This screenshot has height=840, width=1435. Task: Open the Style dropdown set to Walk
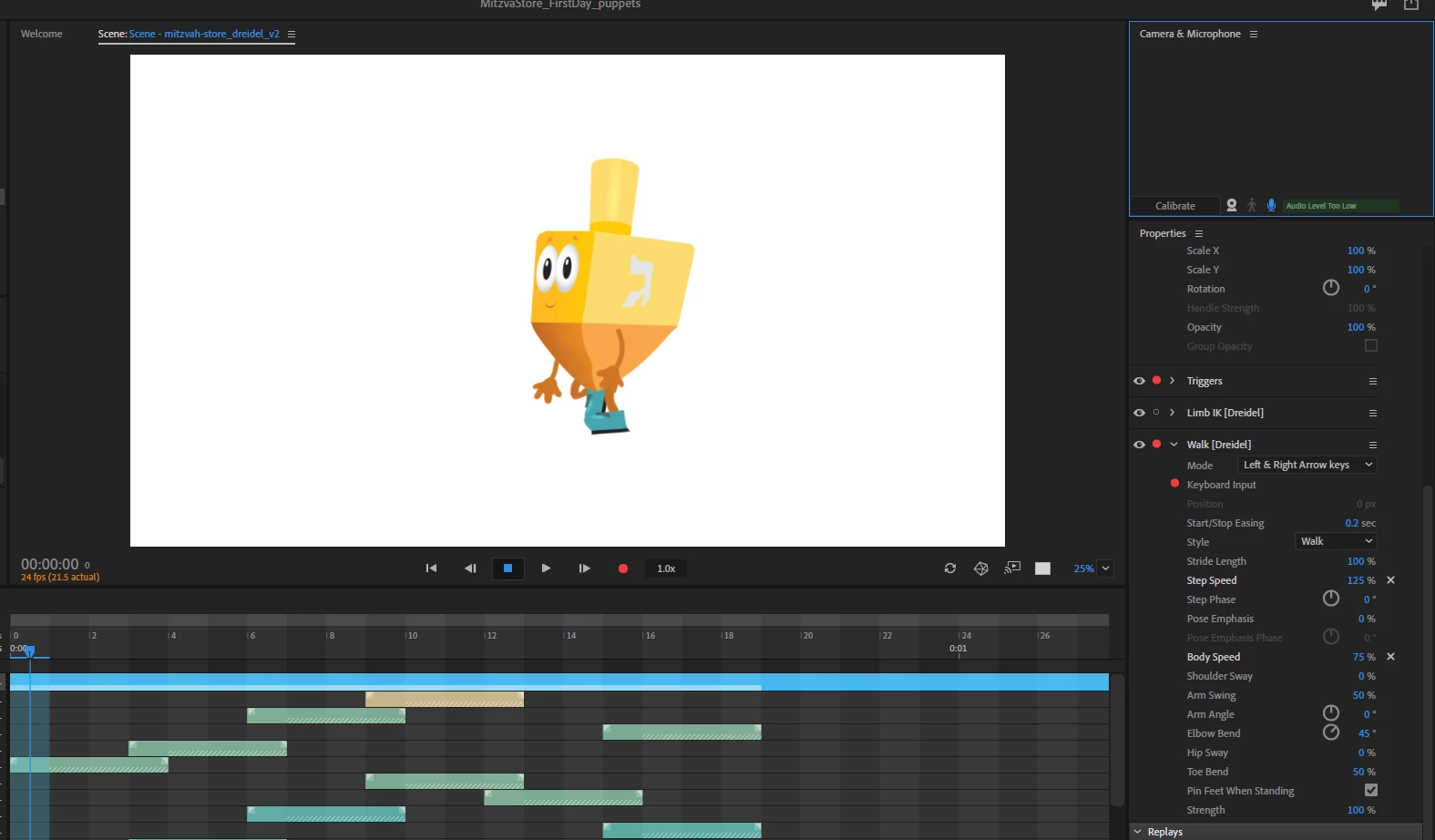point(1336,541)
